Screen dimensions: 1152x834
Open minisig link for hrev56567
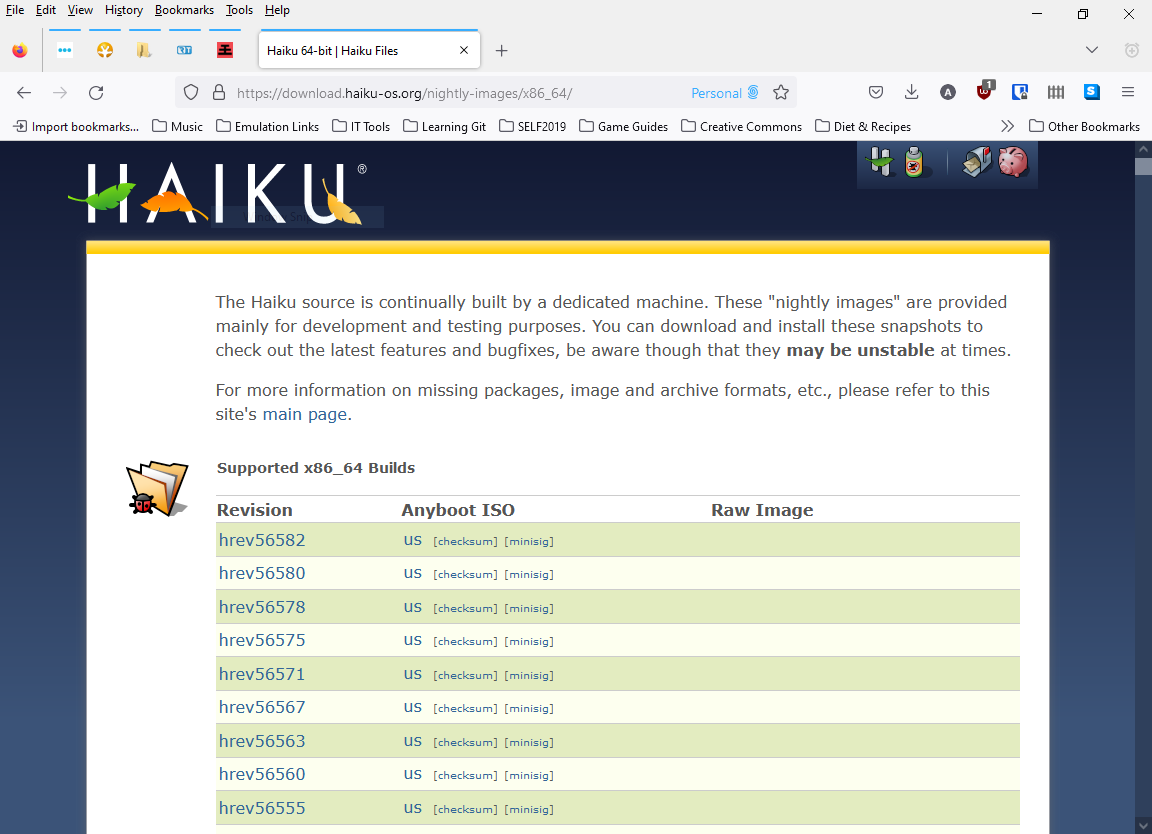point(529,708)
